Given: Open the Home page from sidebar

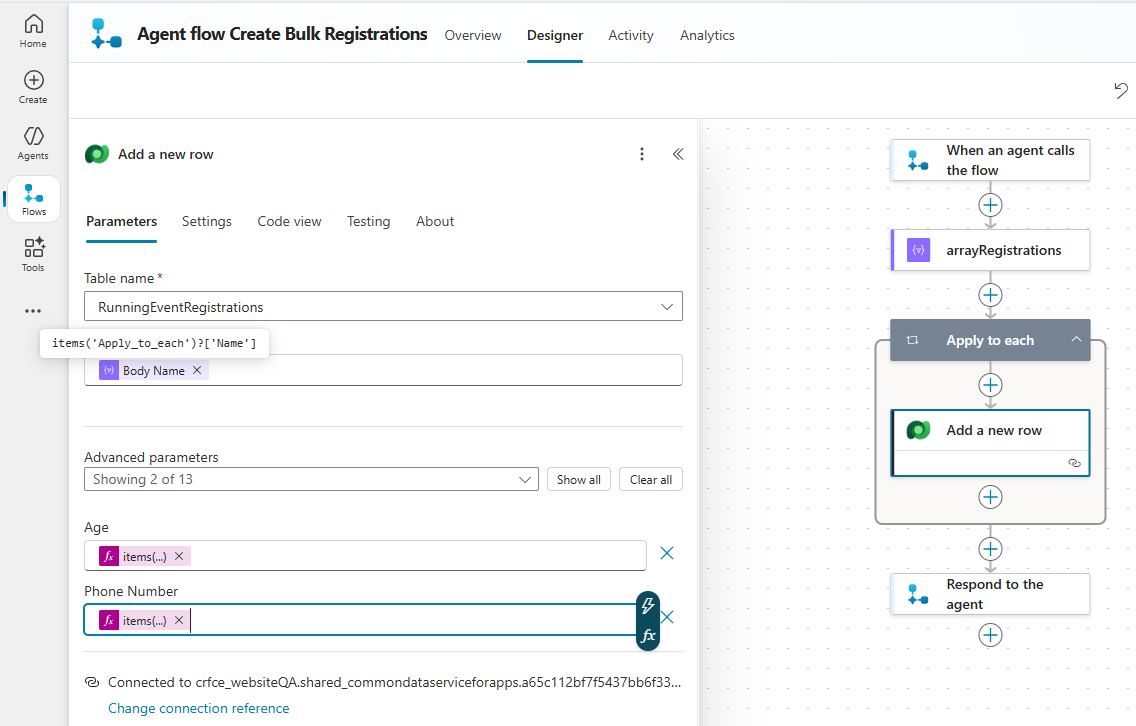Looking at the screenshot, I should click(33, 30).
